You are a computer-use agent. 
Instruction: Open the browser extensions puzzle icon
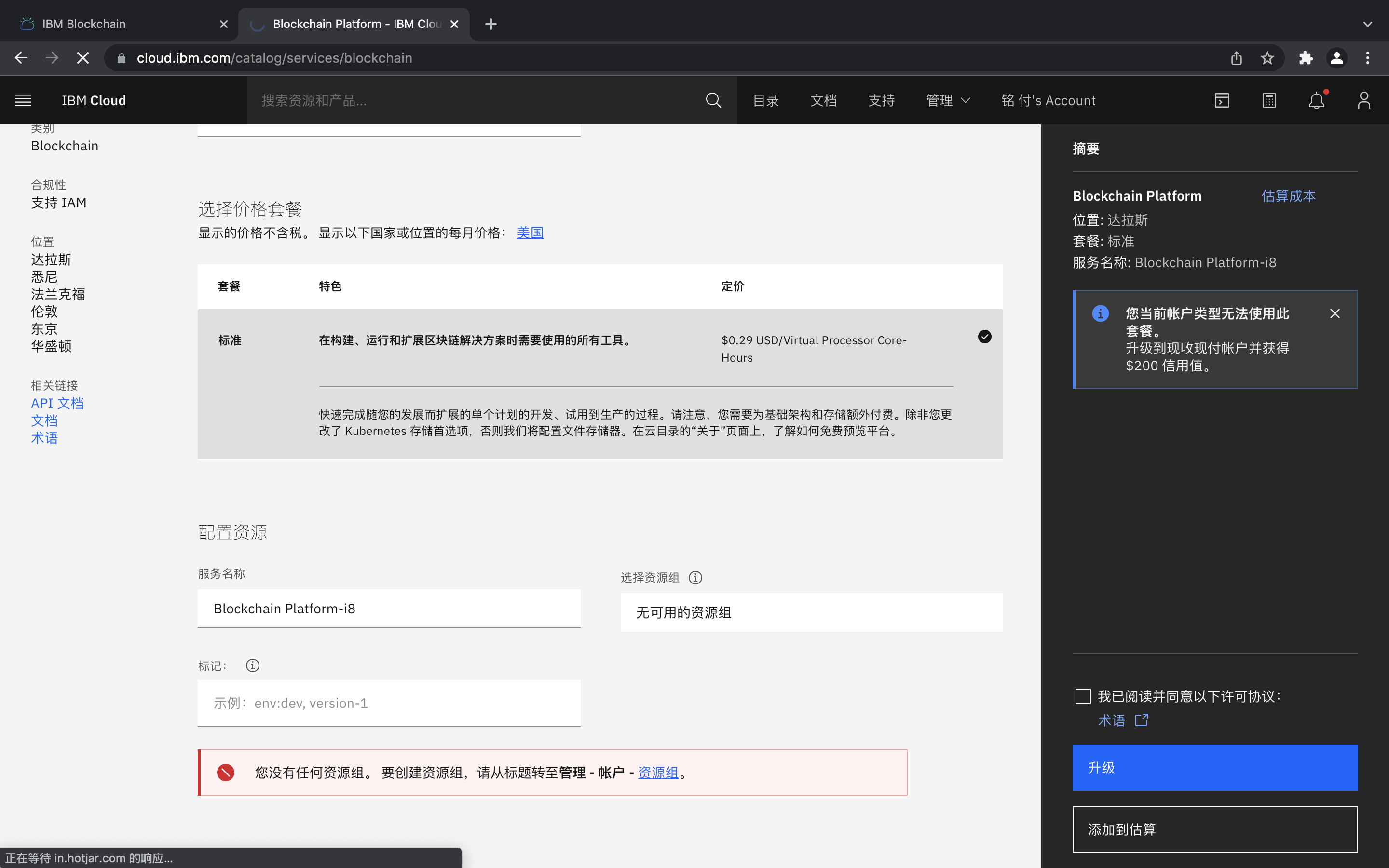1306,58
